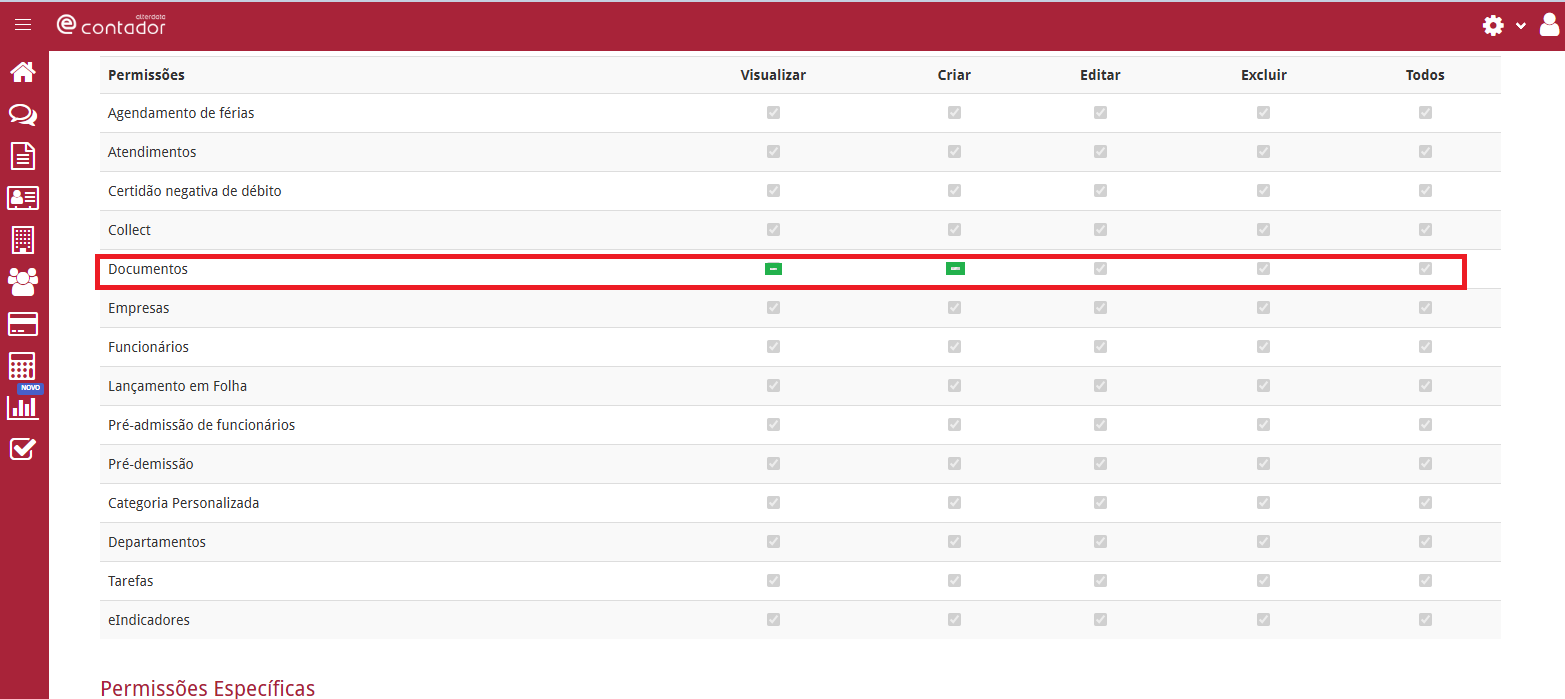The width and height of the screenshot is (1565, 699).
Task: Open the bar chart icon marked NOVO
Action: click(x=23, y=405)
